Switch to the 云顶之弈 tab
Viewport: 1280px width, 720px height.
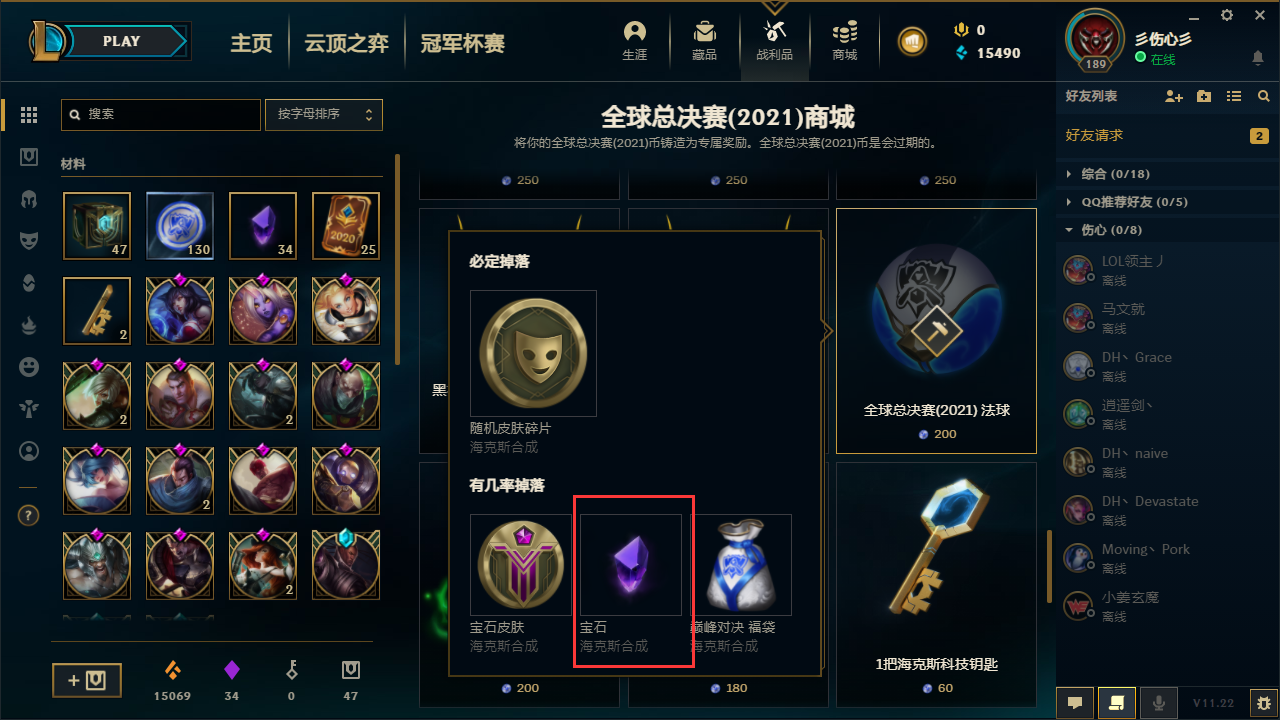click(346, 43)
